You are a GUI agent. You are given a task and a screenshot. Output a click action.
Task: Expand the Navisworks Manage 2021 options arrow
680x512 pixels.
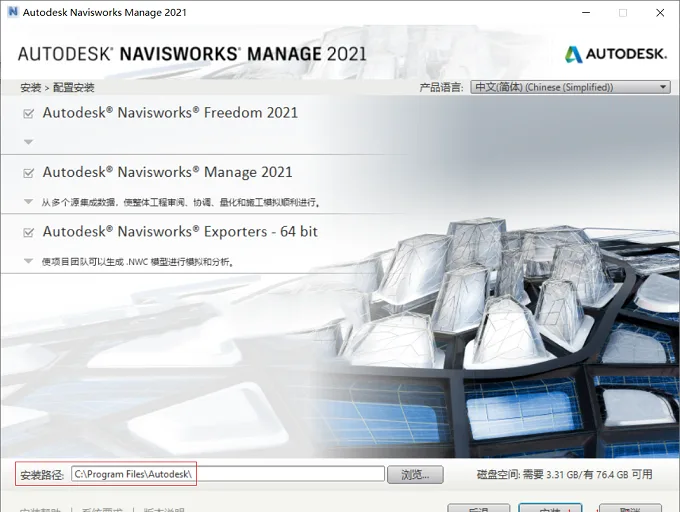(x=29, y=201)
